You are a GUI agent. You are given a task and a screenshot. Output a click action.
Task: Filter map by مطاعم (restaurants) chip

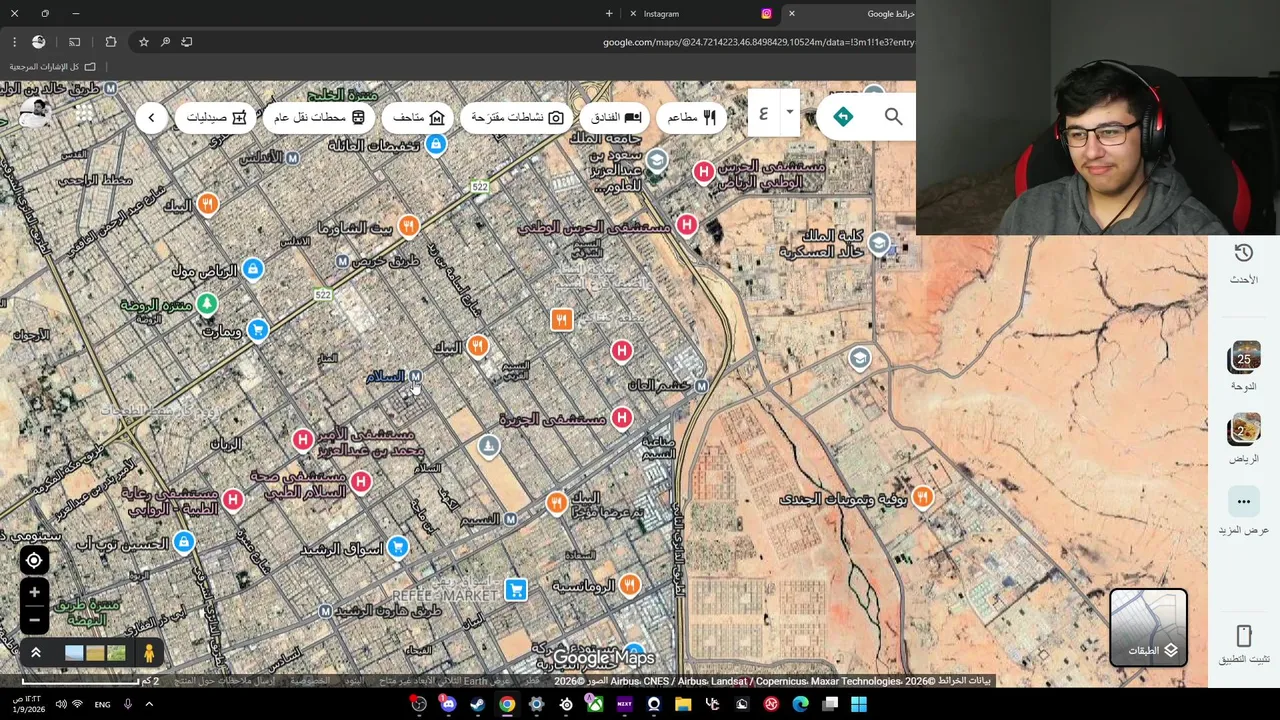point(692,118)
